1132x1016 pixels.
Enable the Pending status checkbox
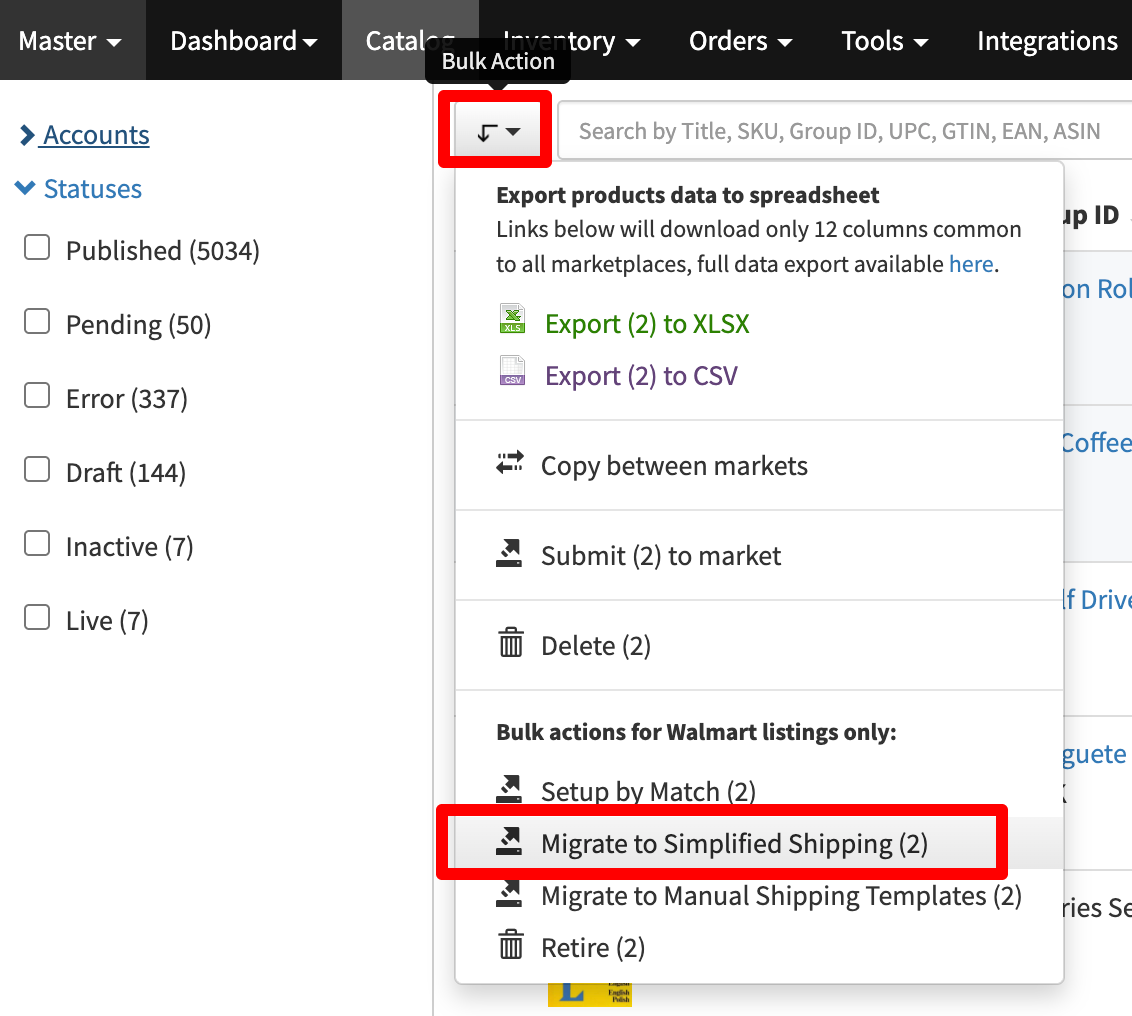pyautogui.click(x=37, y=322)
